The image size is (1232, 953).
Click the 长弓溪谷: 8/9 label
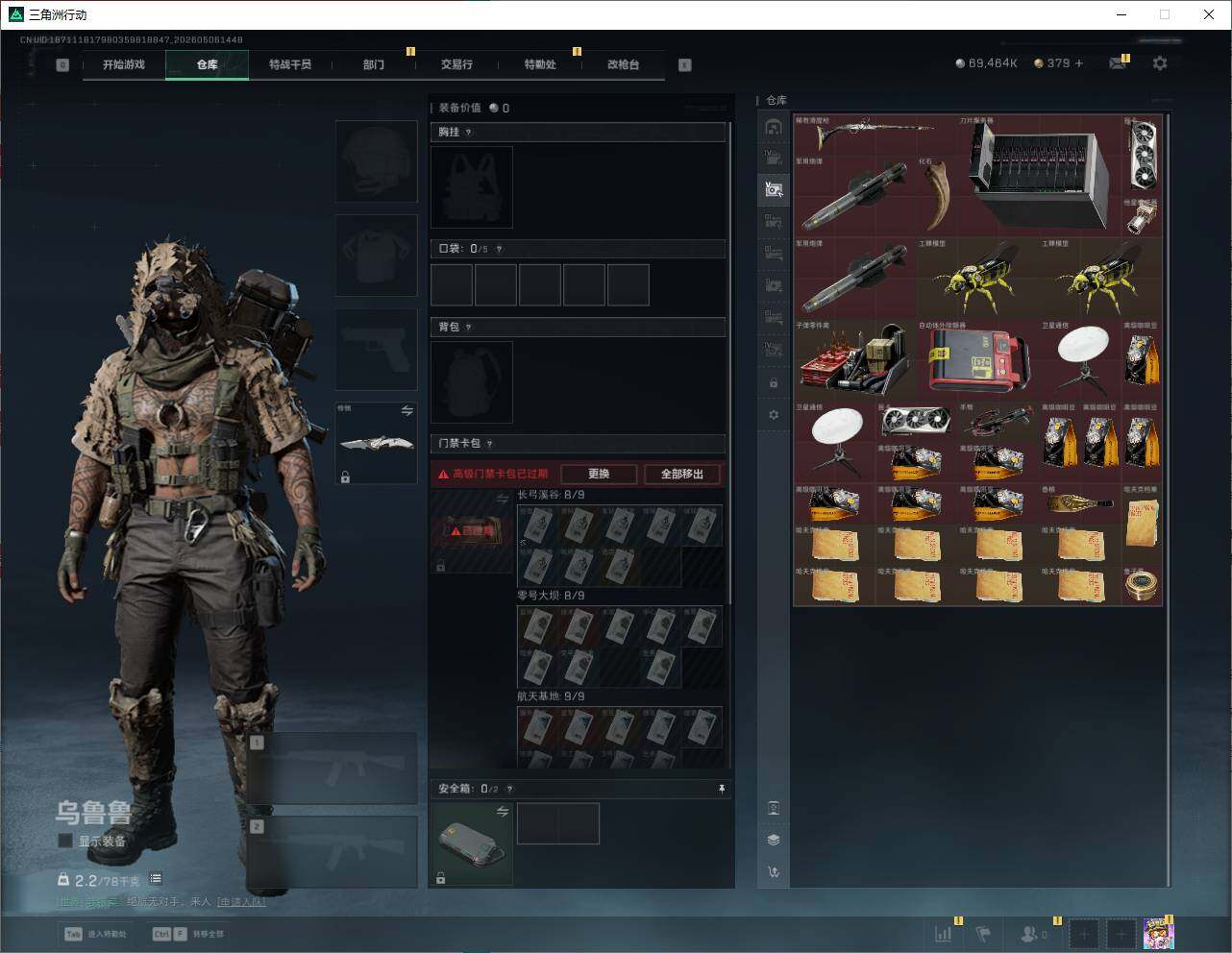tap(551, 495)
